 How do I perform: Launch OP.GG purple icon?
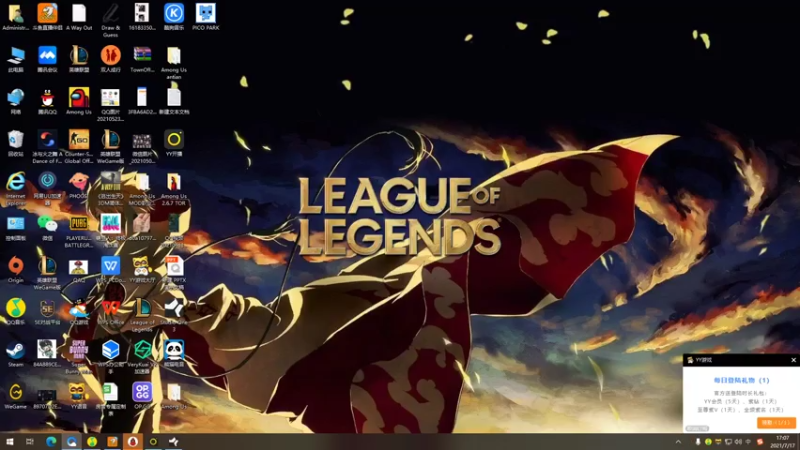tap(142, 392)
